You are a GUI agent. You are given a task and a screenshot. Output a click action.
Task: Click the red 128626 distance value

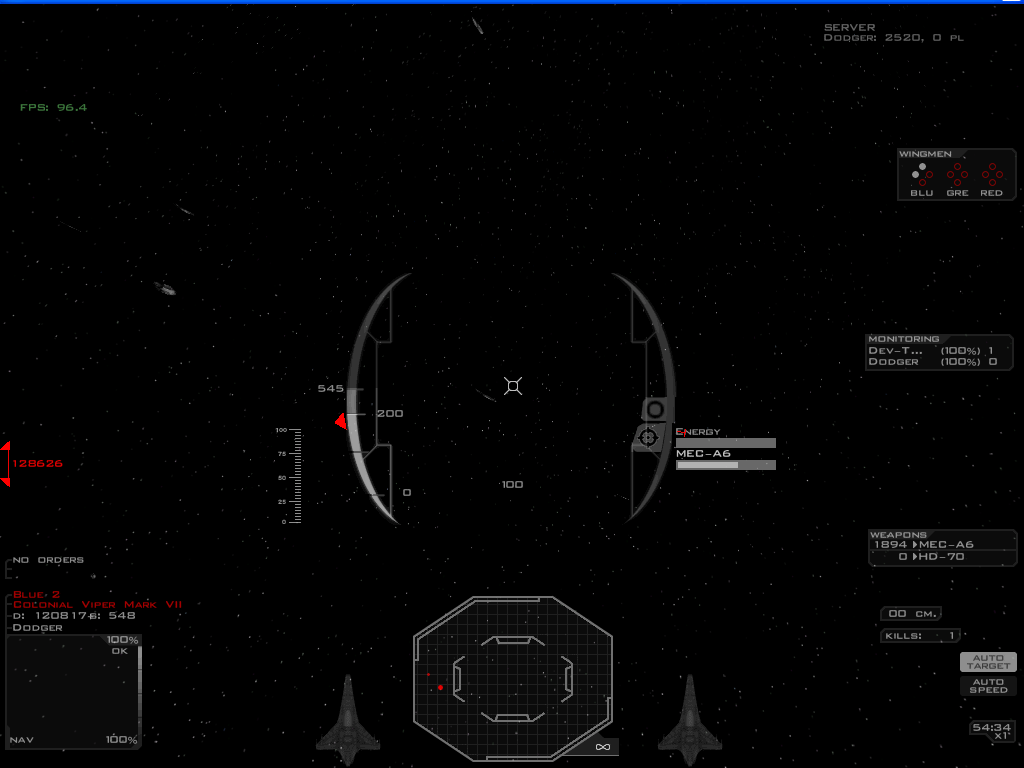37,464
